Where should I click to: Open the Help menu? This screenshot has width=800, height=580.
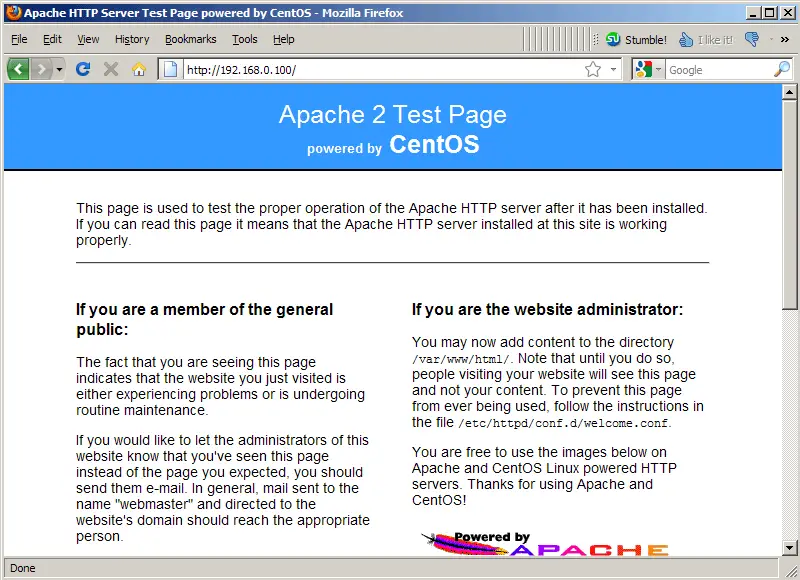tap(283, 39)
